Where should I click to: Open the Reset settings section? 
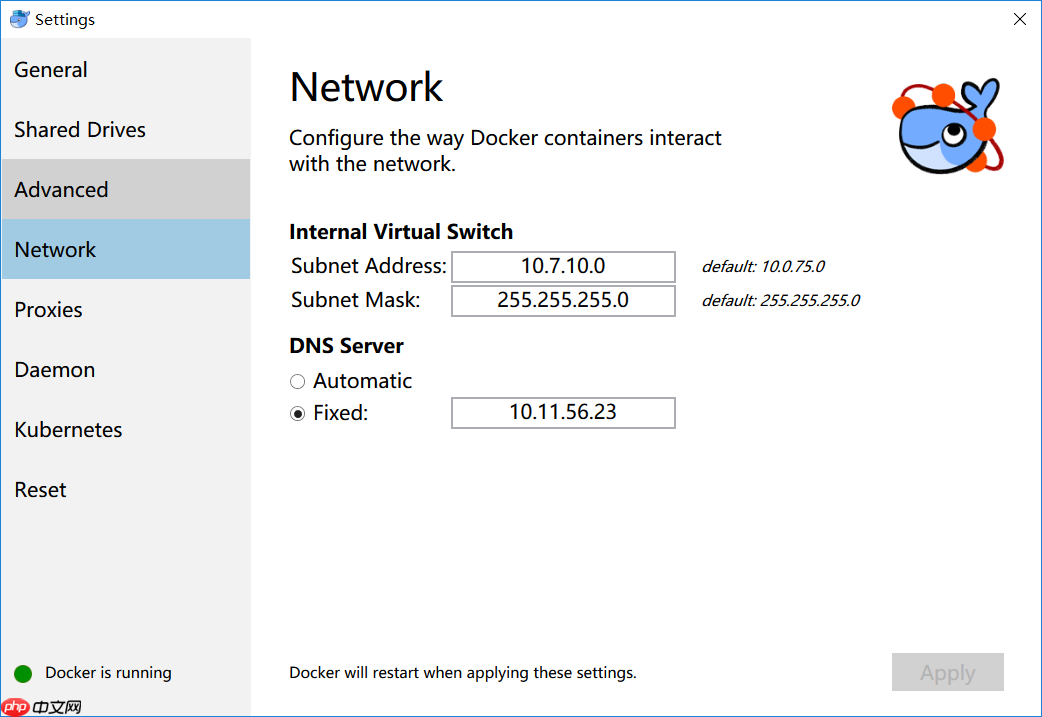tap(40, 489)
